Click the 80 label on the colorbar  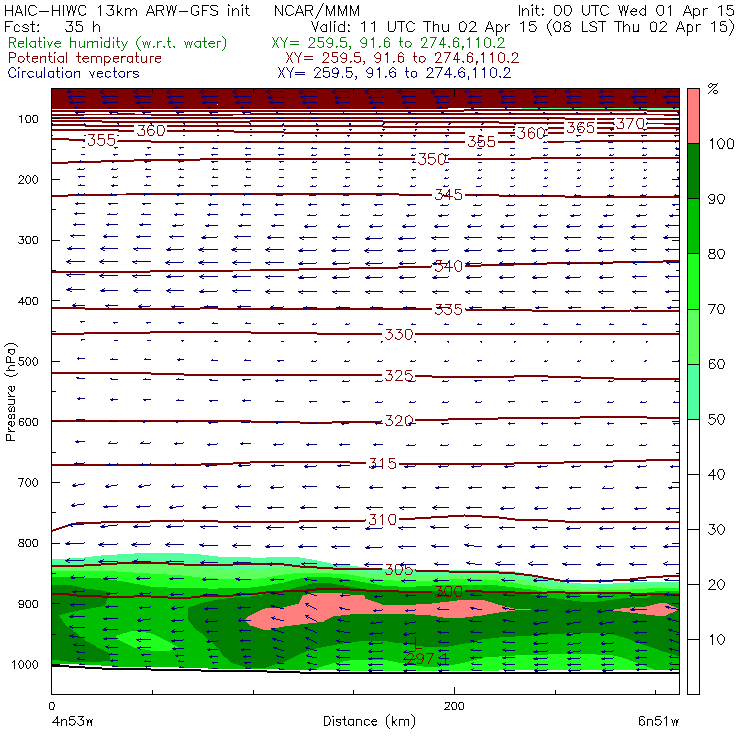(716, 254)
